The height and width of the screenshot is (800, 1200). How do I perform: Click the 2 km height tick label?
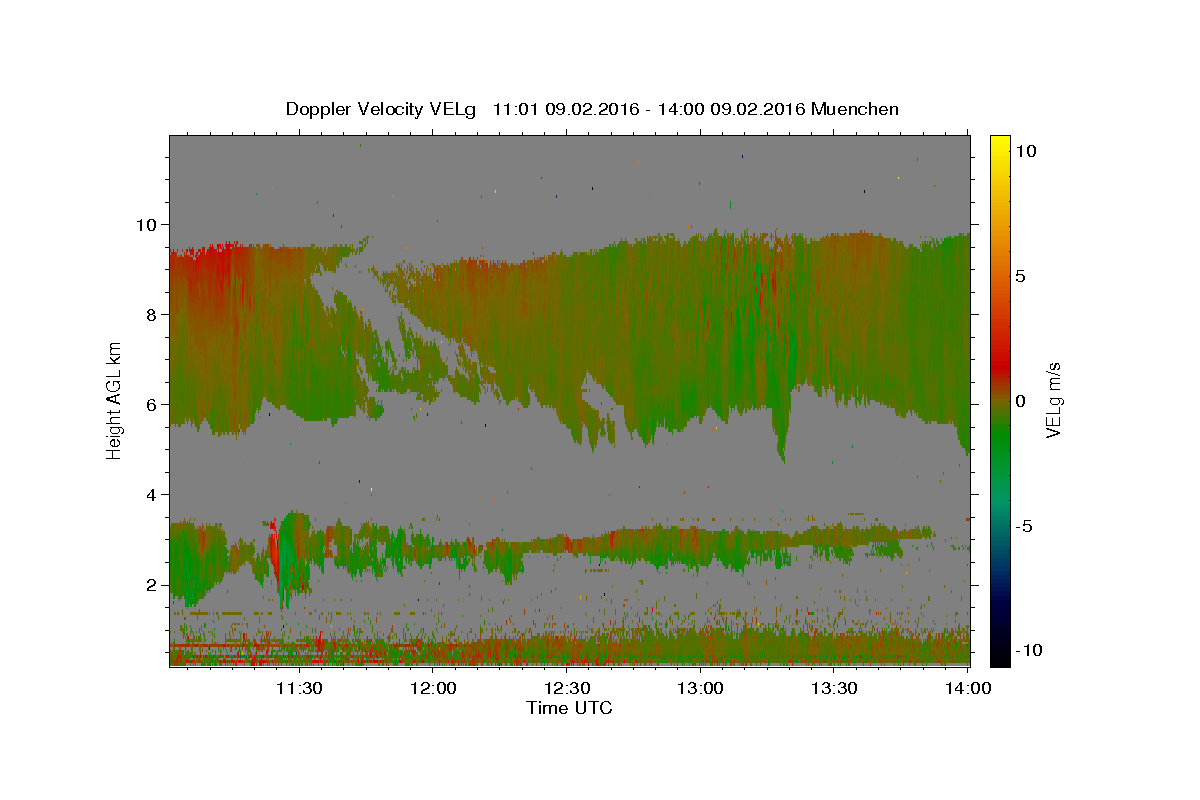[x=154, y=584]
